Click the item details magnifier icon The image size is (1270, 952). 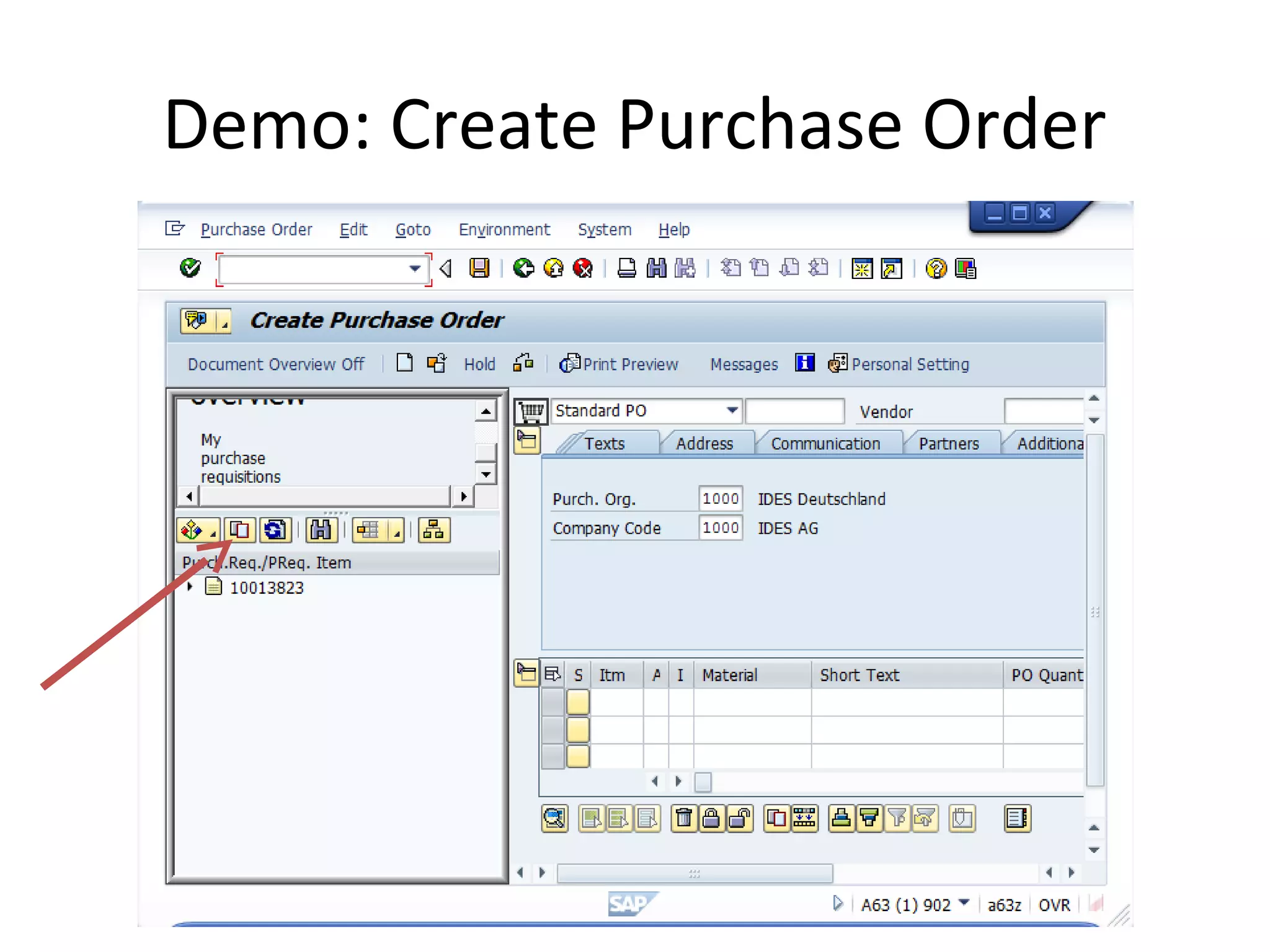(x=554, y=819)
